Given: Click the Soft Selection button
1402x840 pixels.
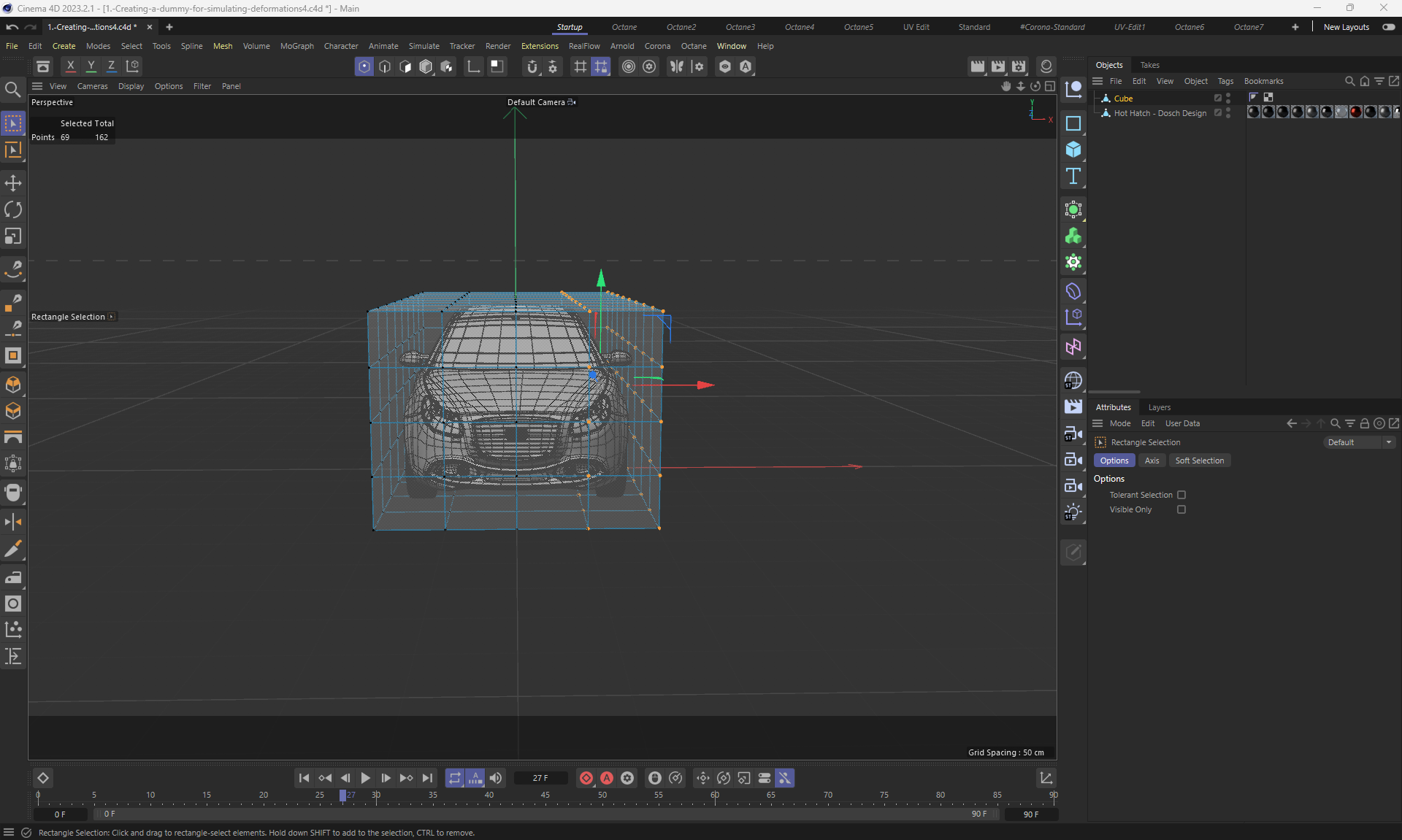Looking at the screenshot, I should pyautogui.click(x=1199, y=461).
